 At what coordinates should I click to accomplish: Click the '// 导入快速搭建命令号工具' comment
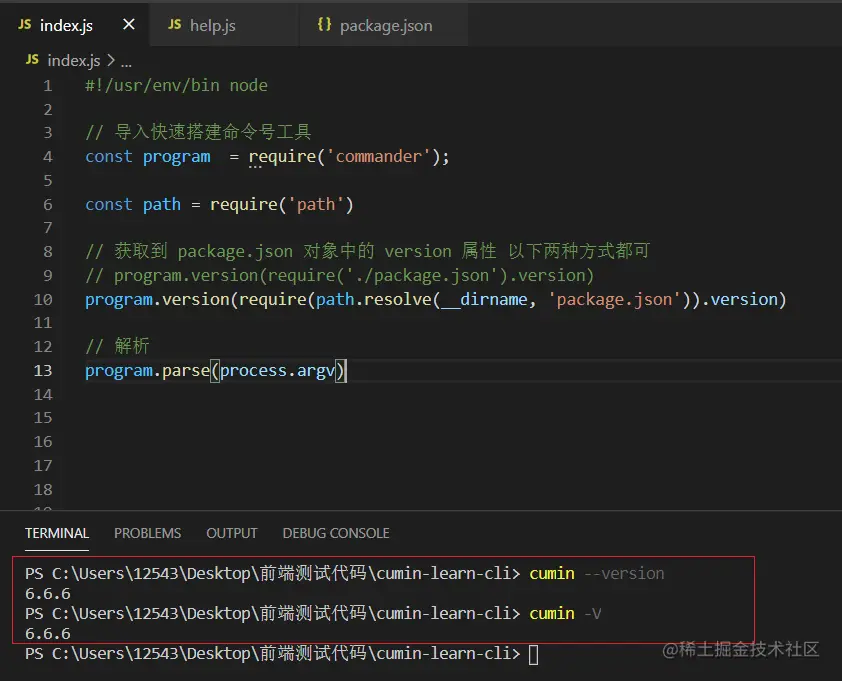pyautogui.click(x=198, y=132)
